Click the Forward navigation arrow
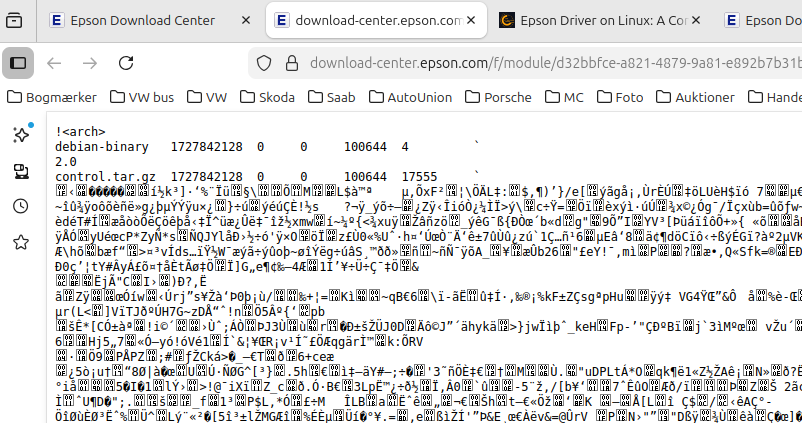Viewport: 802px width, 423px height. 90,63
